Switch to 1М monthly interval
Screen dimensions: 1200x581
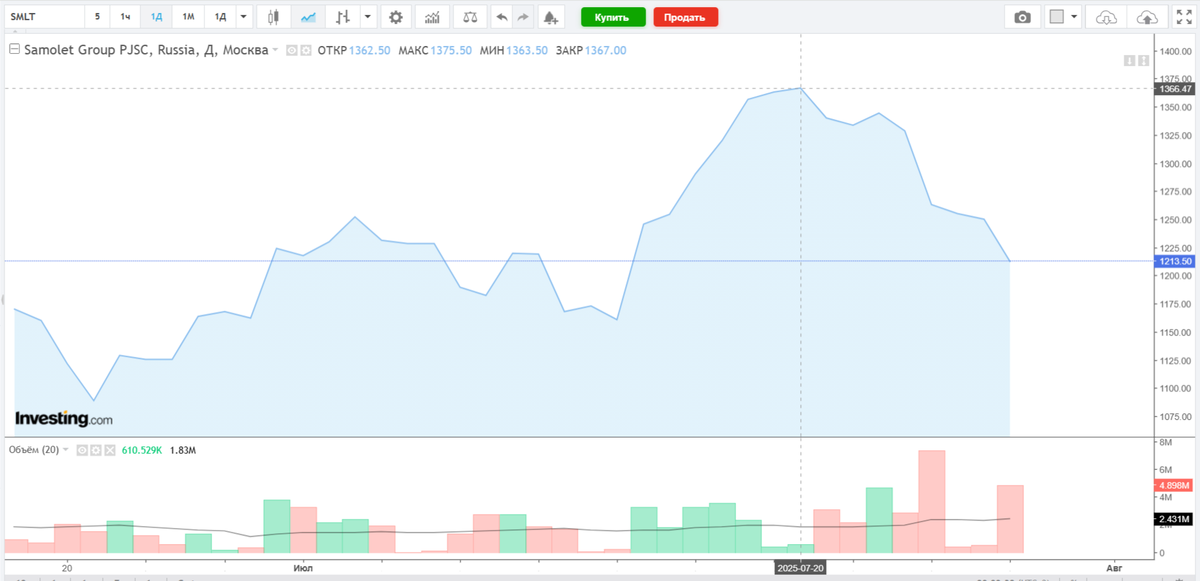(188, 17)
